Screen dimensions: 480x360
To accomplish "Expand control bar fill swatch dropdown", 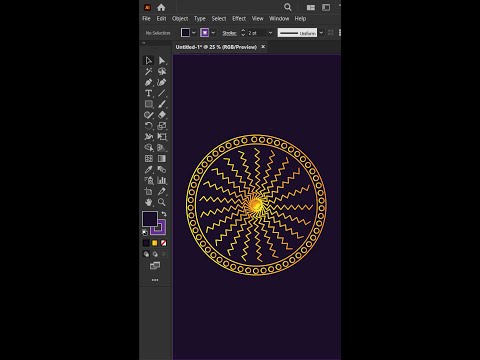I will [x=194, y=33].
